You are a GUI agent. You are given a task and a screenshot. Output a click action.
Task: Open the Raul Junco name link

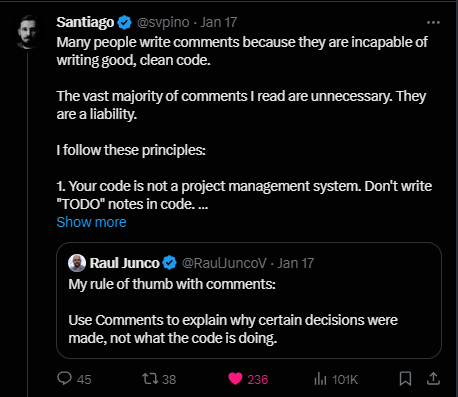[x=125, y=263]
